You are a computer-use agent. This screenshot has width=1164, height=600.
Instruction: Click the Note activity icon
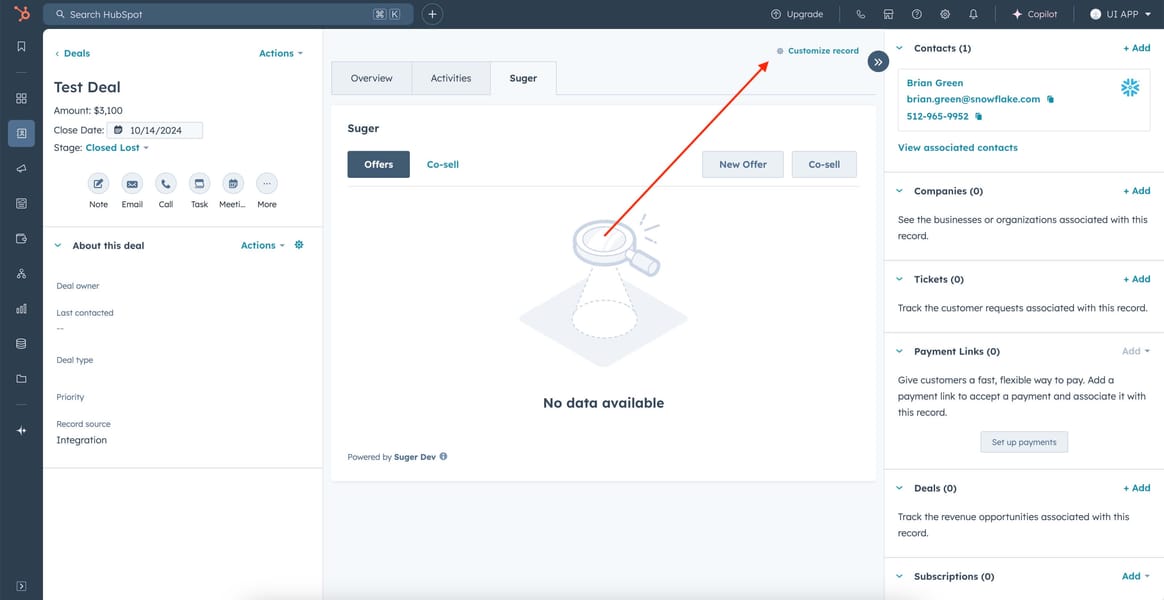[98, 184]
